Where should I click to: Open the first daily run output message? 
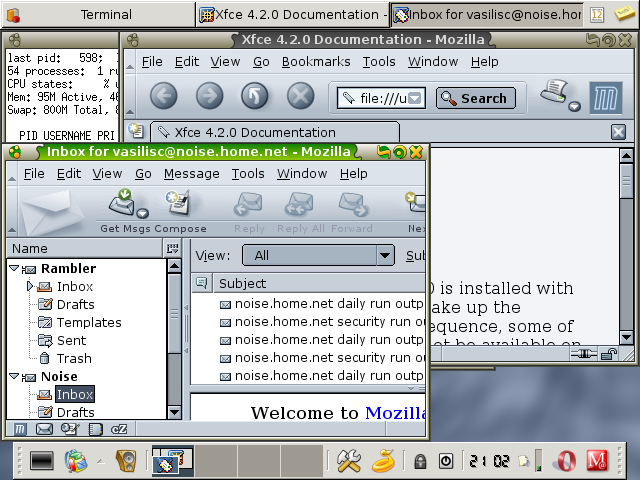pos(322,304)
